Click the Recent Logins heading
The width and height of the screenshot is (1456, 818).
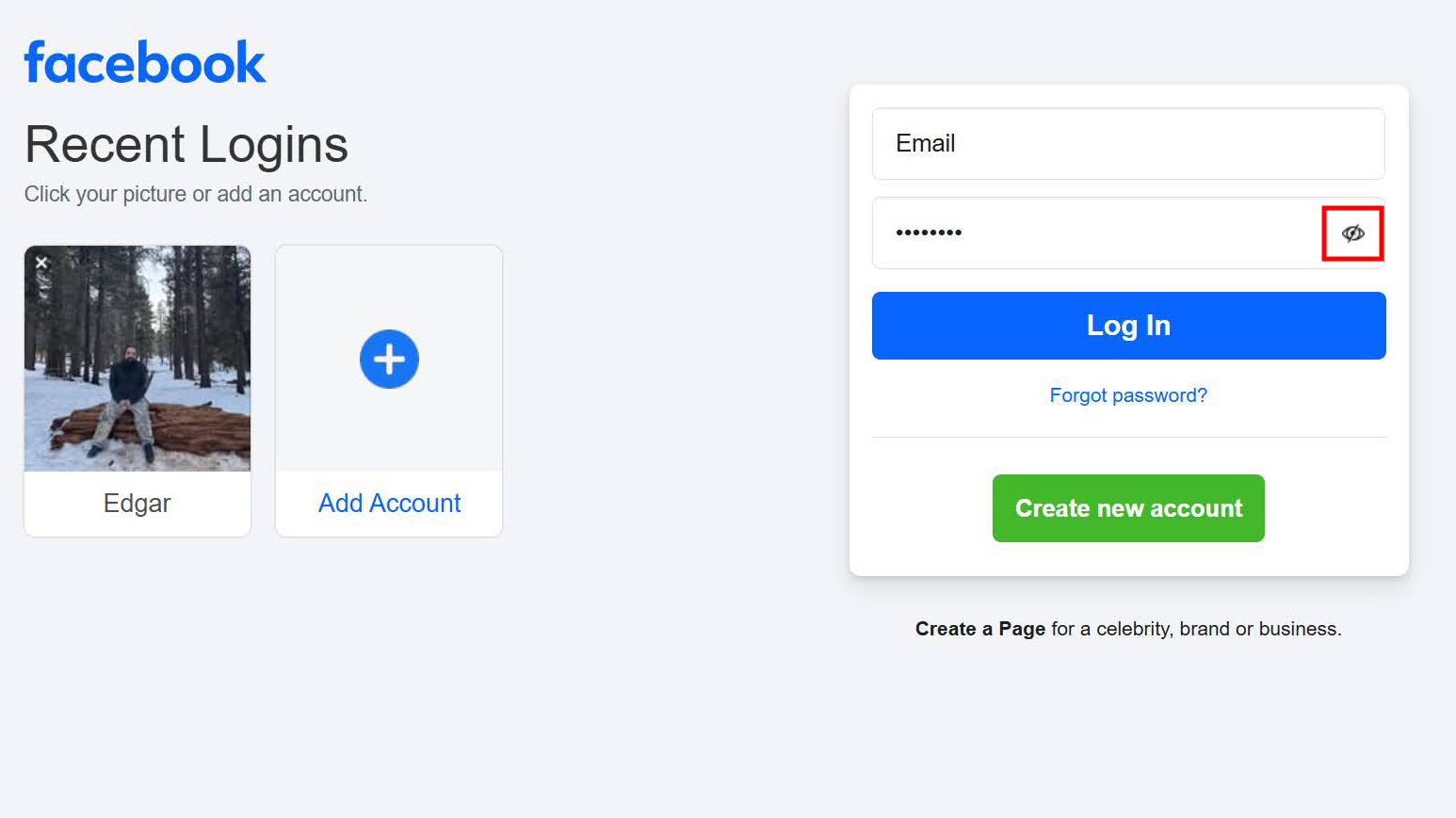[186, 145]
